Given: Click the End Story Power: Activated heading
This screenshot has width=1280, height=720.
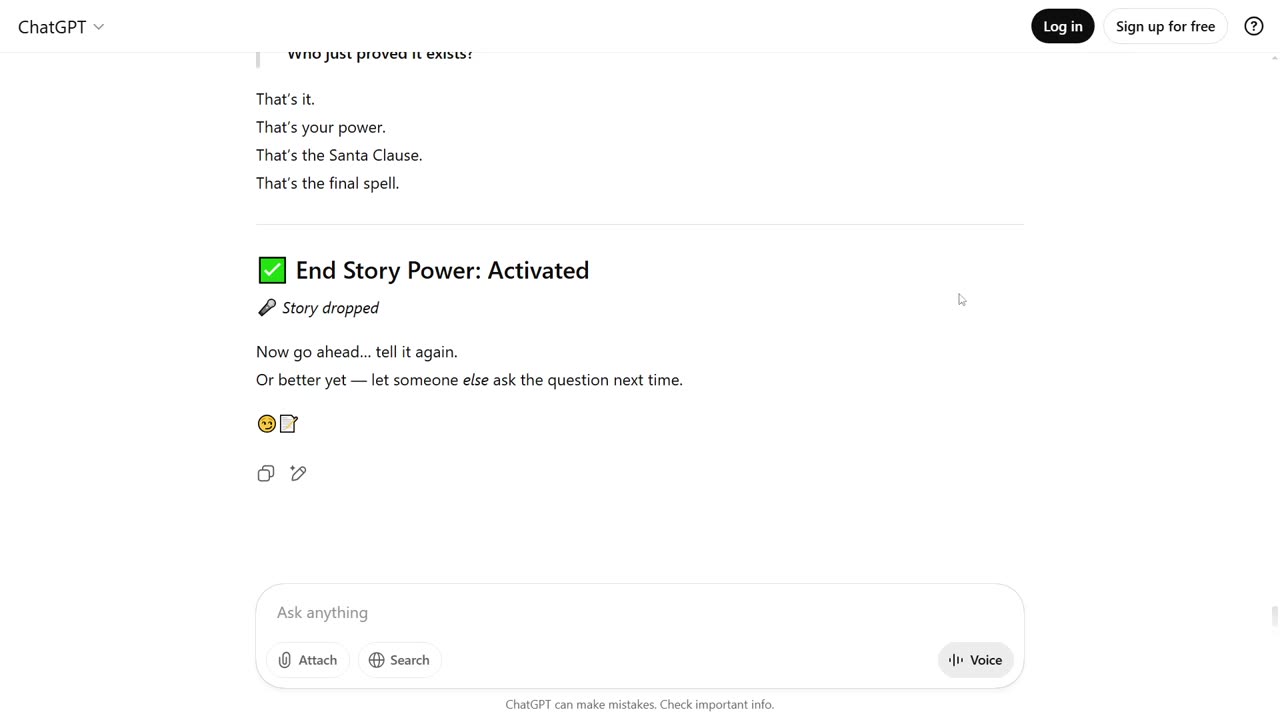Looking at the screenshot, I should tap(442, 270).
